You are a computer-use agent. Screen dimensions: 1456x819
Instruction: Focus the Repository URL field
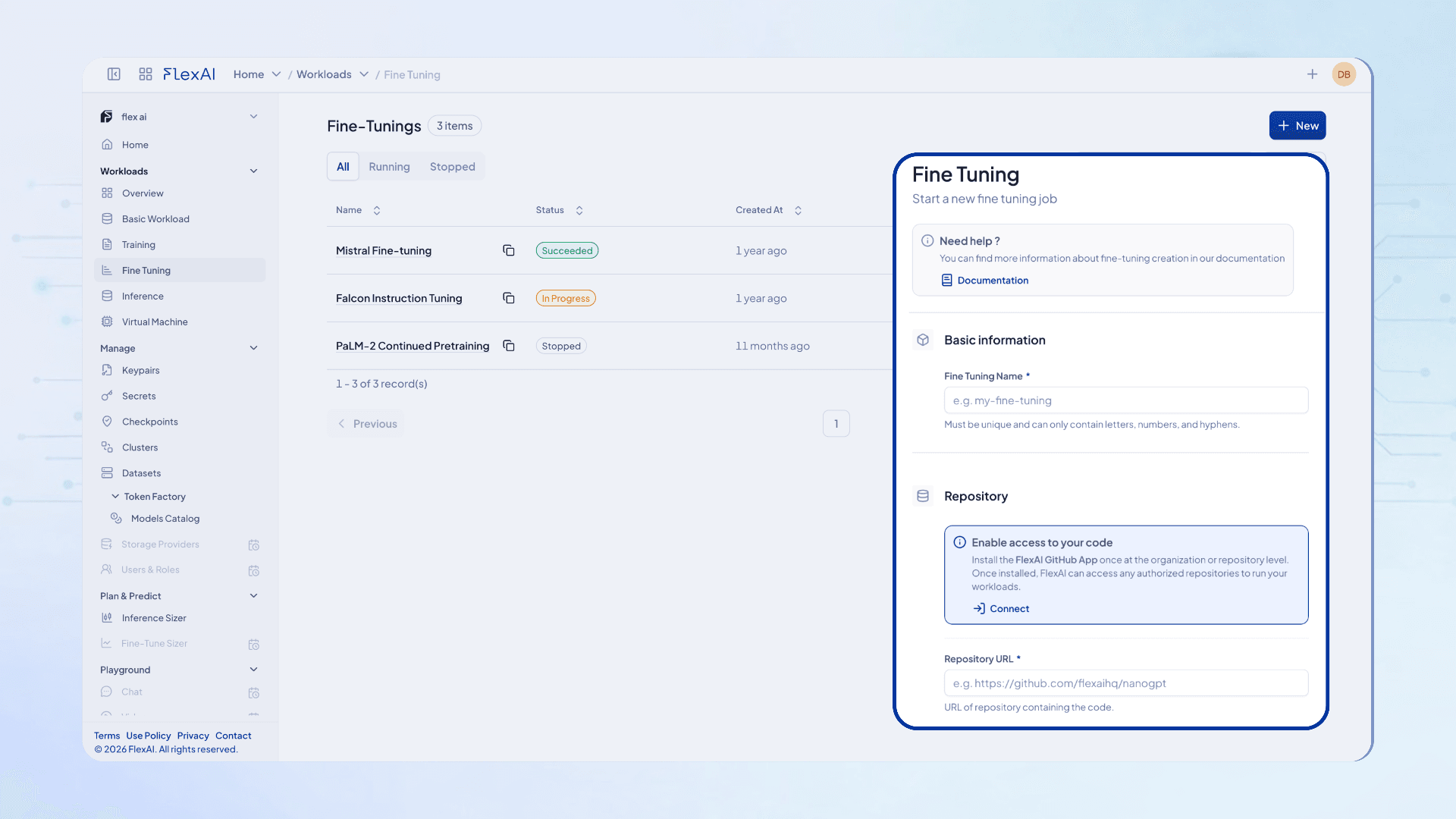(1126, 683)
